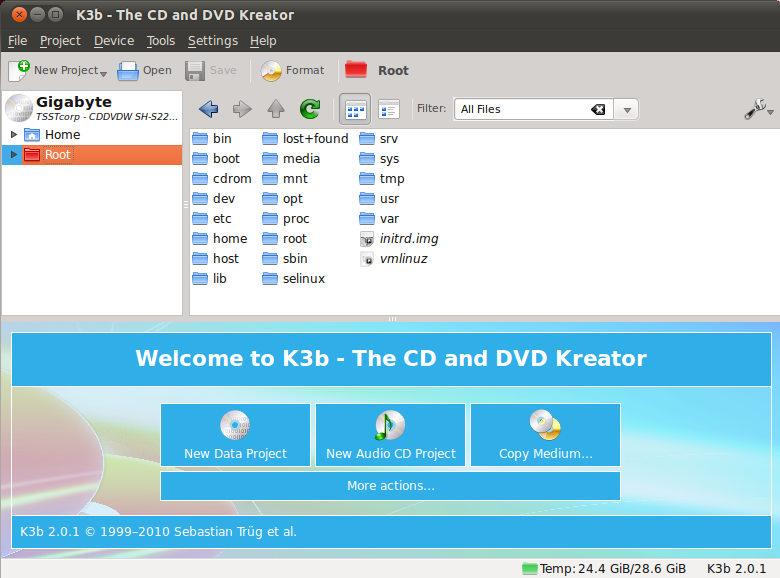This screenshot has height=578, width=780.
Task: Click the More actions button
Action: [390, 485]
